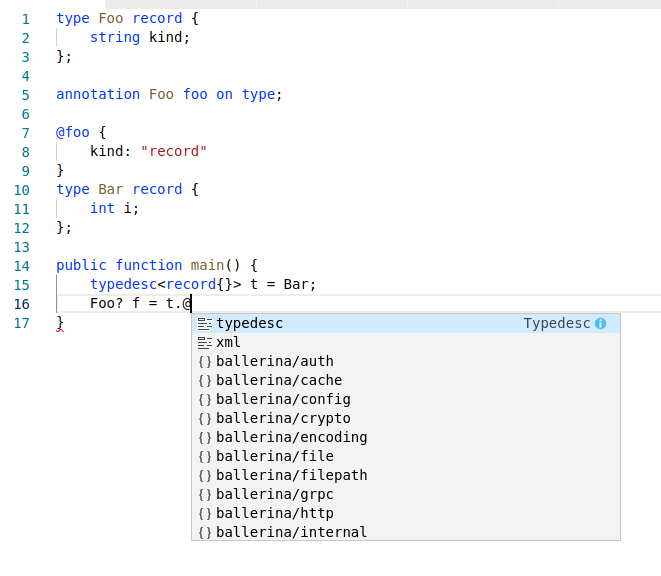Click braces icon next to ballerina/auth
This screenshot has height=576, width=661.
[205, 362]
